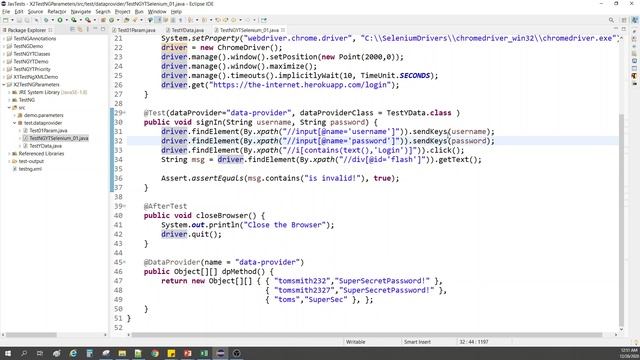Click the 'Writable' status bar entry
This screenshot has height=360, width=640.
click(356, 342)
